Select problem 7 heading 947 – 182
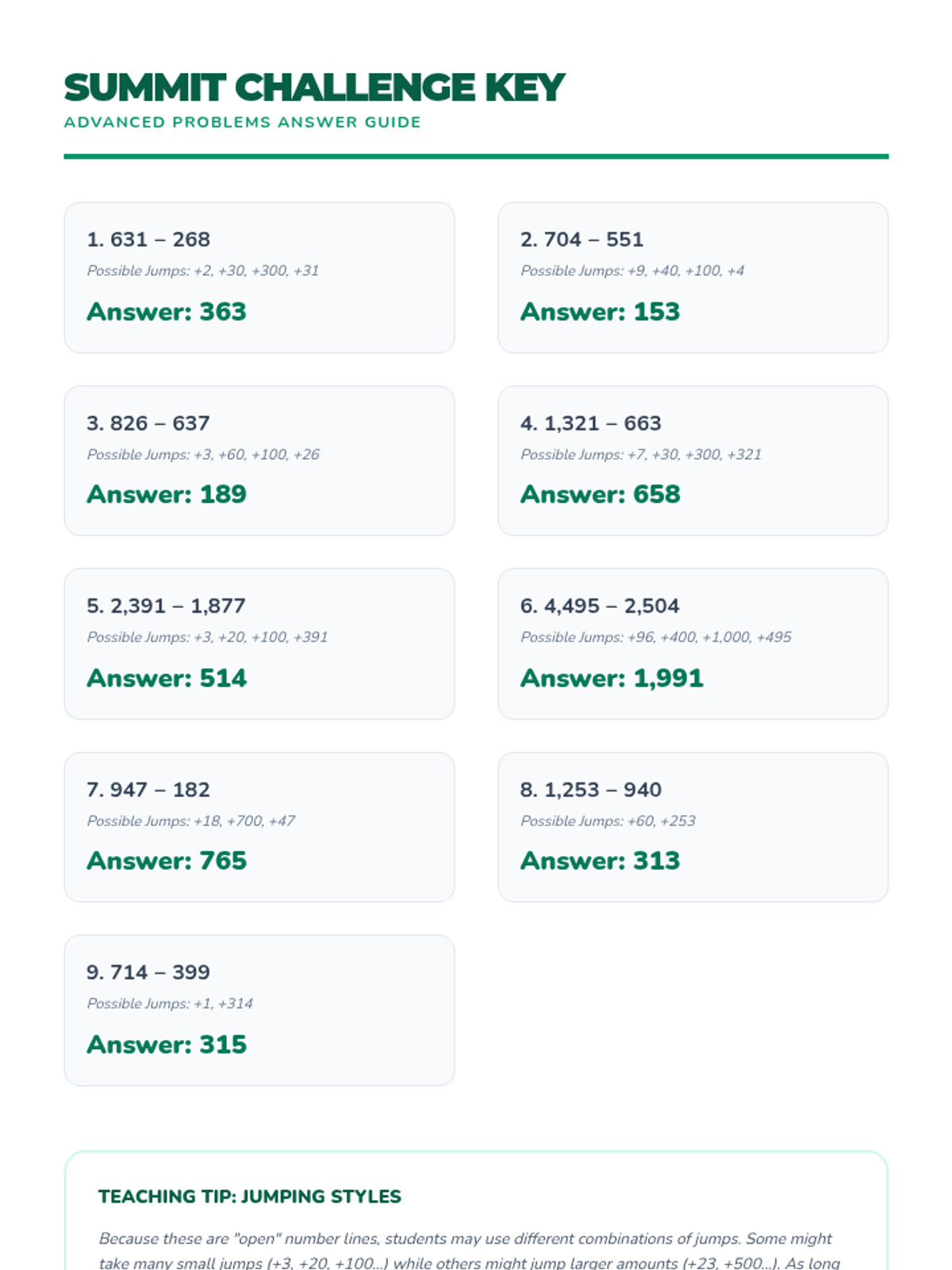Viewport: 952px width, 1270px height. click(148, 790)
